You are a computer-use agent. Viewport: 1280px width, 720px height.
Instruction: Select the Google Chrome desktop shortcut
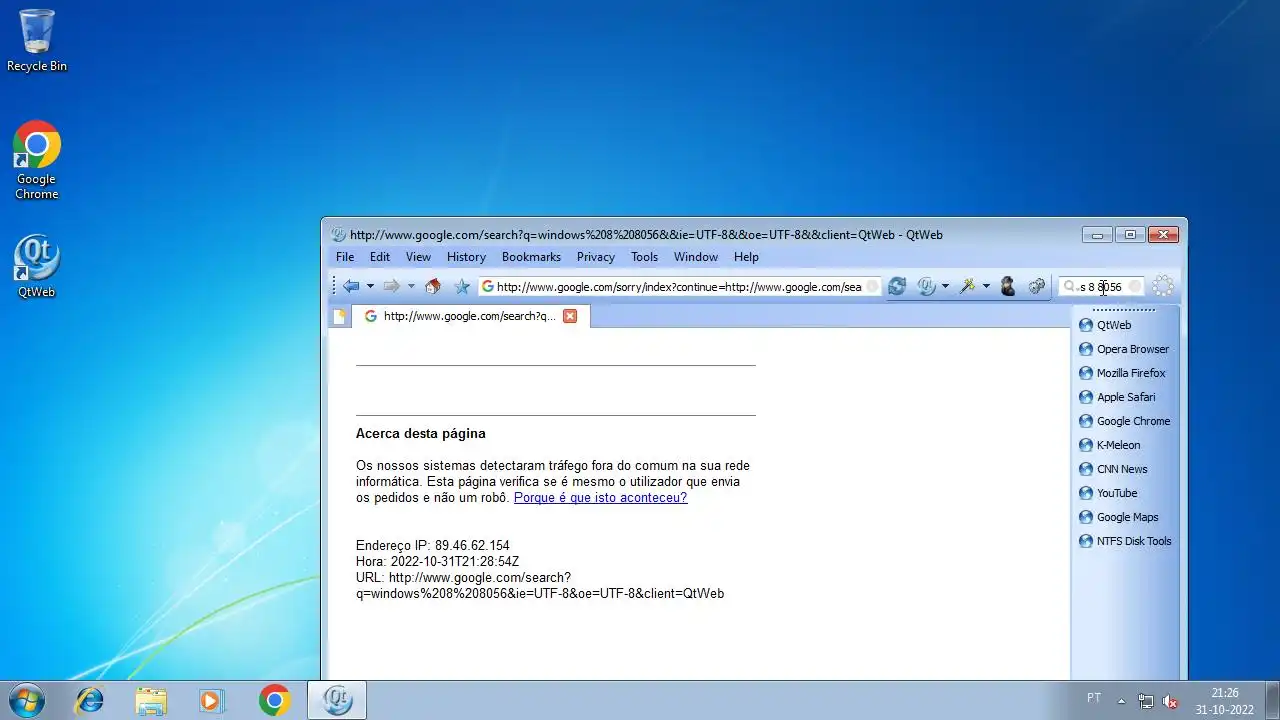(37, 161)
